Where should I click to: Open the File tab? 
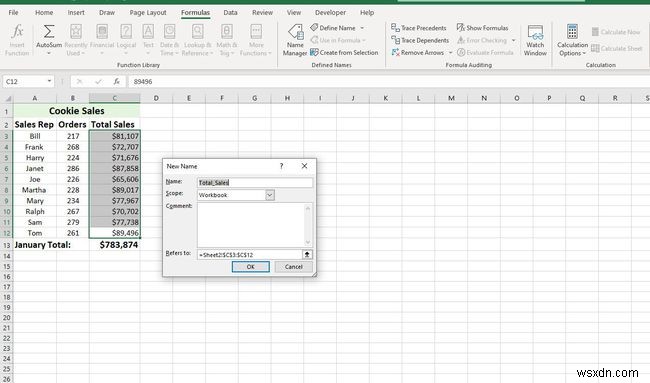[13, 12]
